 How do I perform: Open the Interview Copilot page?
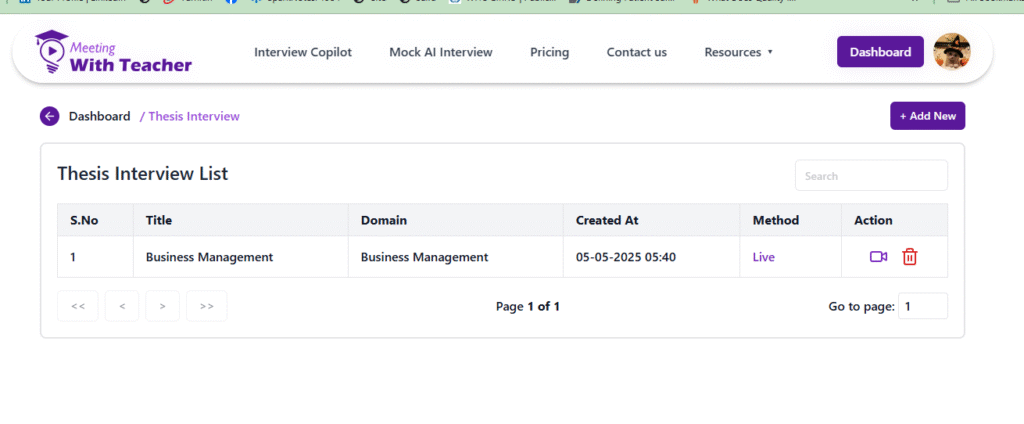(303, 52)
